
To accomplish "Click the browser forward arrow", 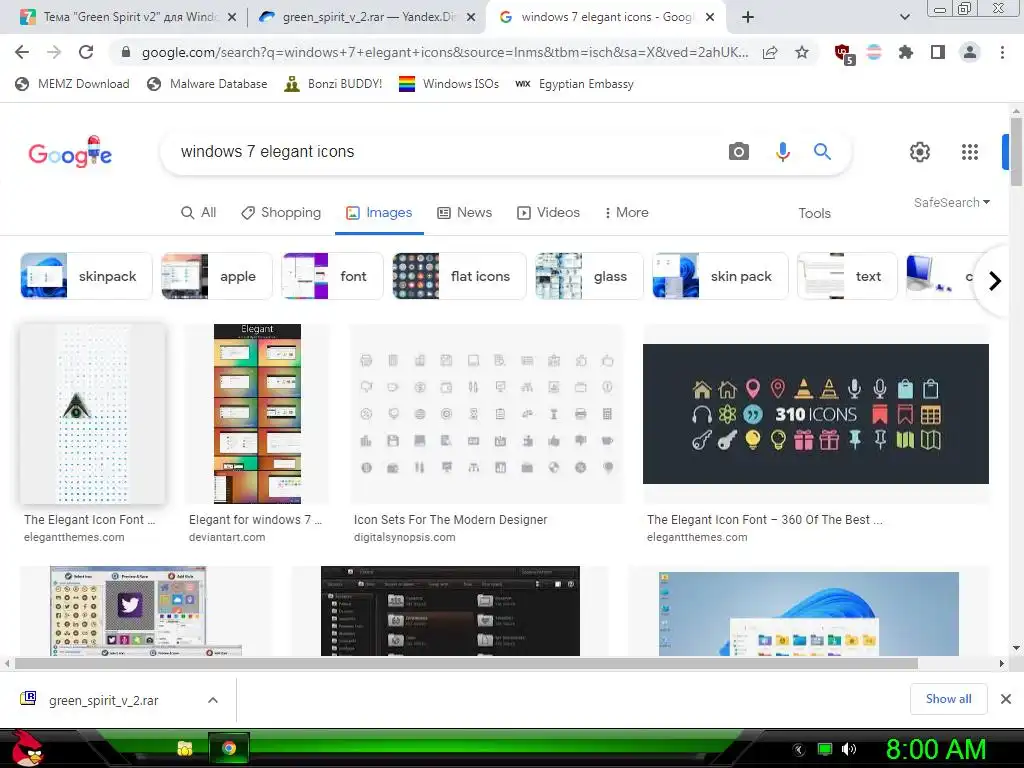I will 54,52.
